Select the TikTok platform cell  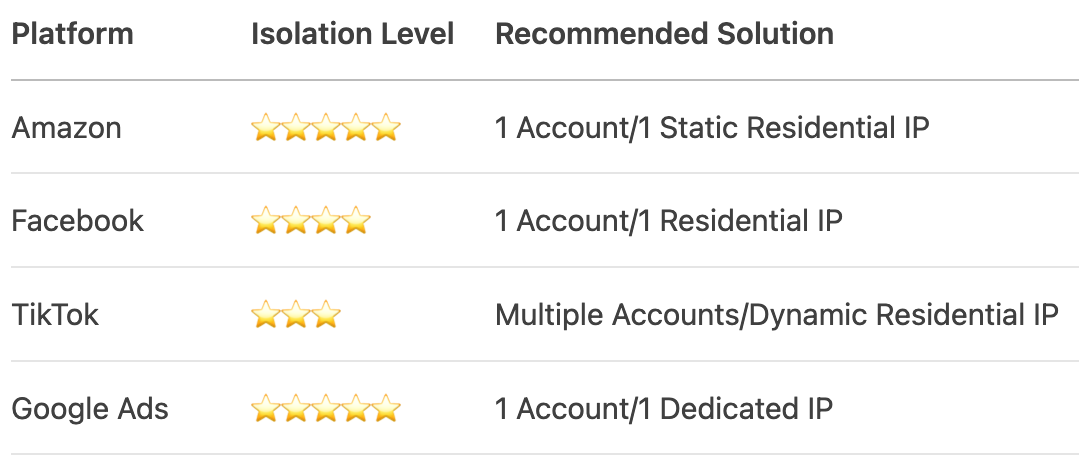coord(56,314)
